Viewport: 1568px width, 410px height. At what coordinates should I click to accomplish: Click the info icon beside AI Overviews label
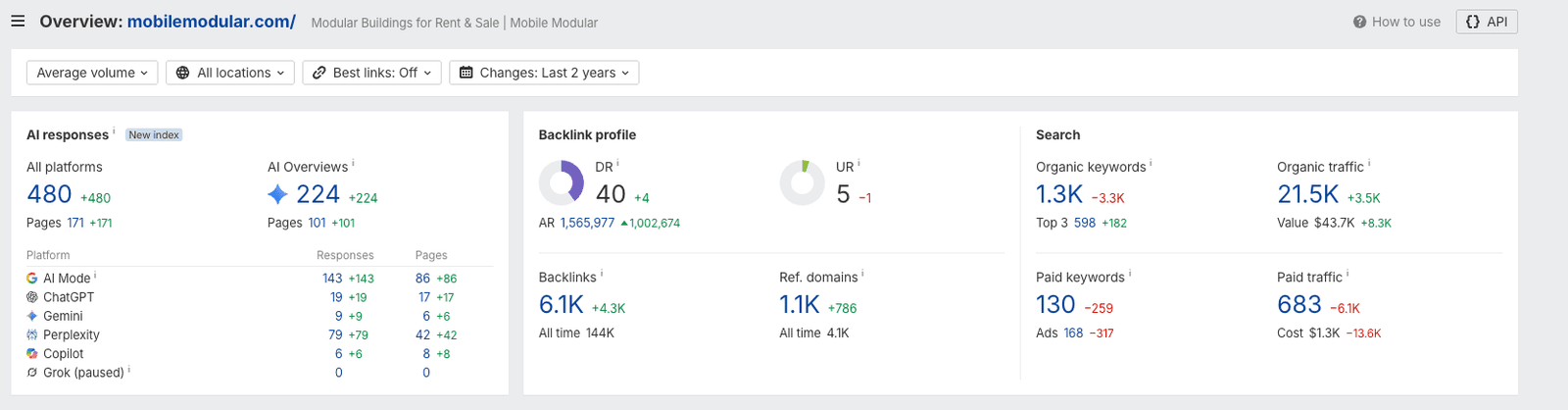tap(353, 164)
